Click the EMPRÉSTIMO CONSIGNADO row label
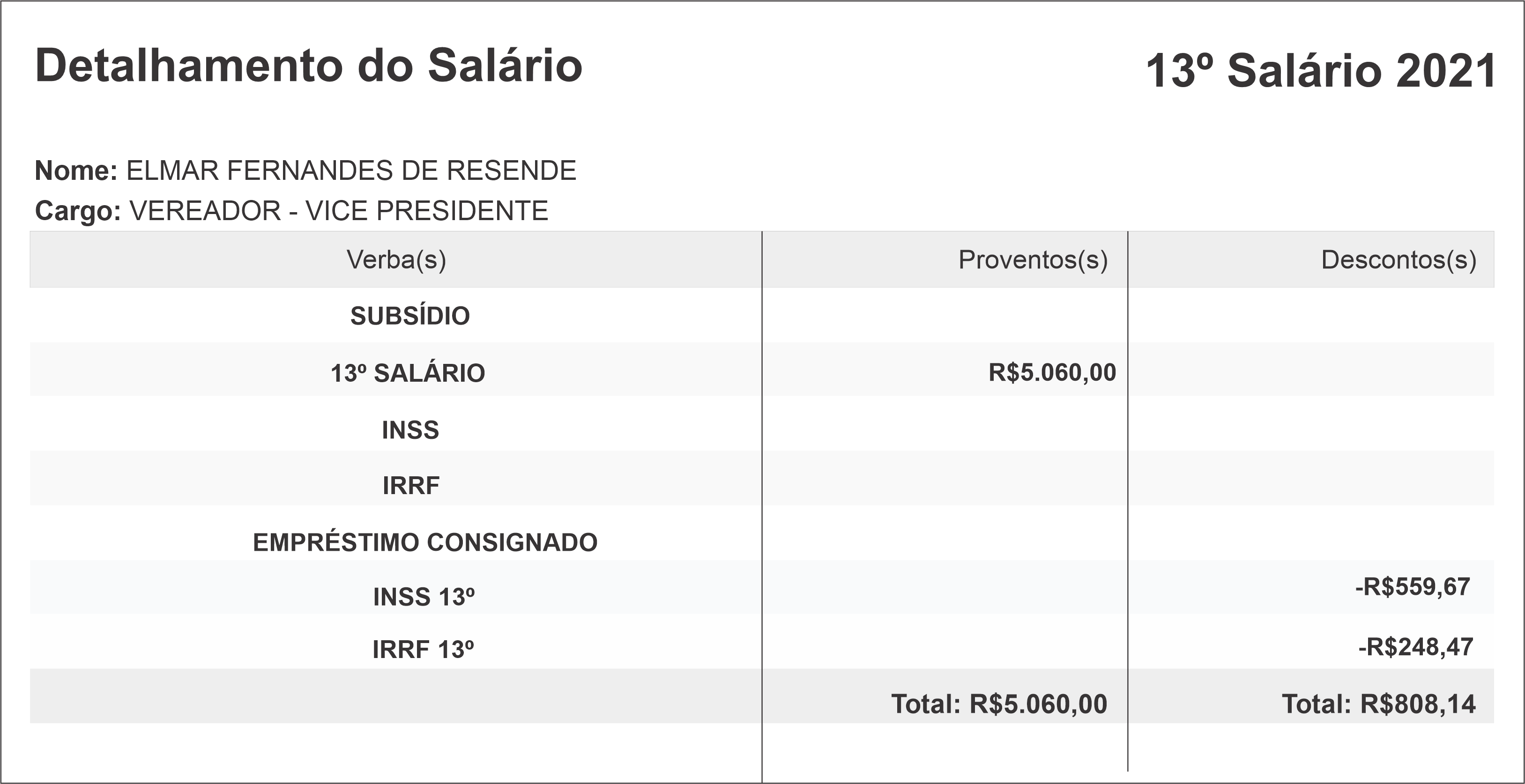Viewport: 1525px width, 784px height. coord(425,543)
